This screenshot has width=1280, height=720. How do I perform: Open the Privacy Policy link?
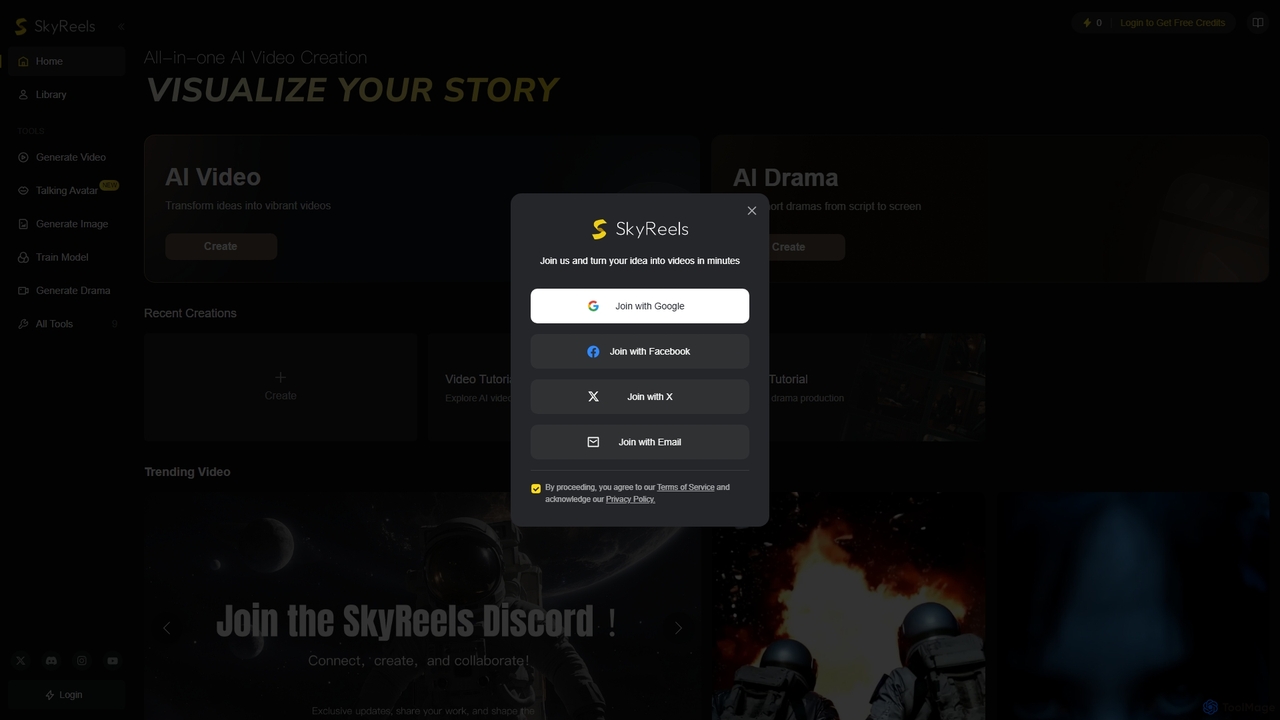pyautogui.click(x=630, y=499)
